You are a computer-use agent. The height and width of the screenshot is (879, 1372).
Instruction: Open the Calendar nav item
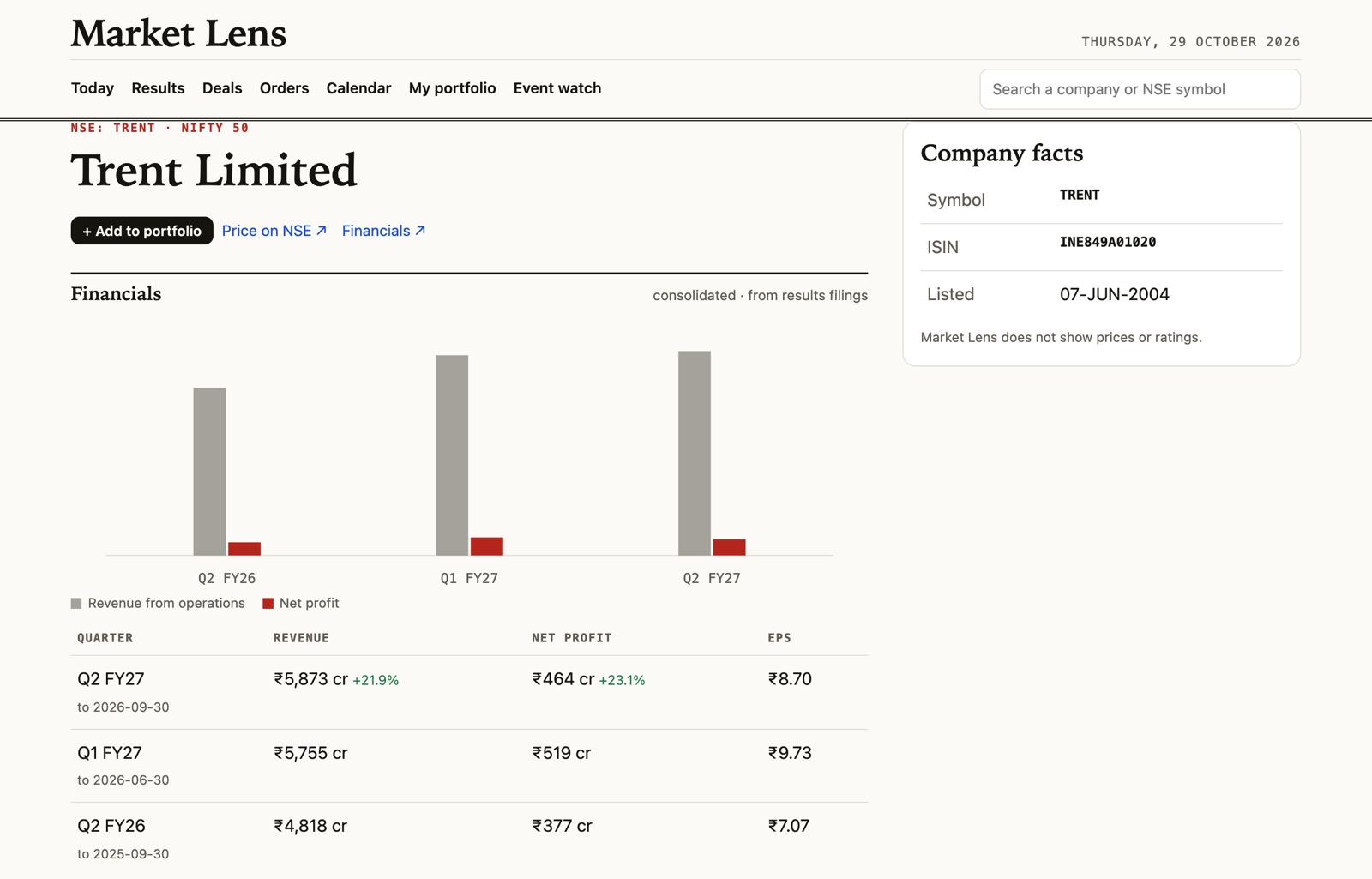pos(358,88)
